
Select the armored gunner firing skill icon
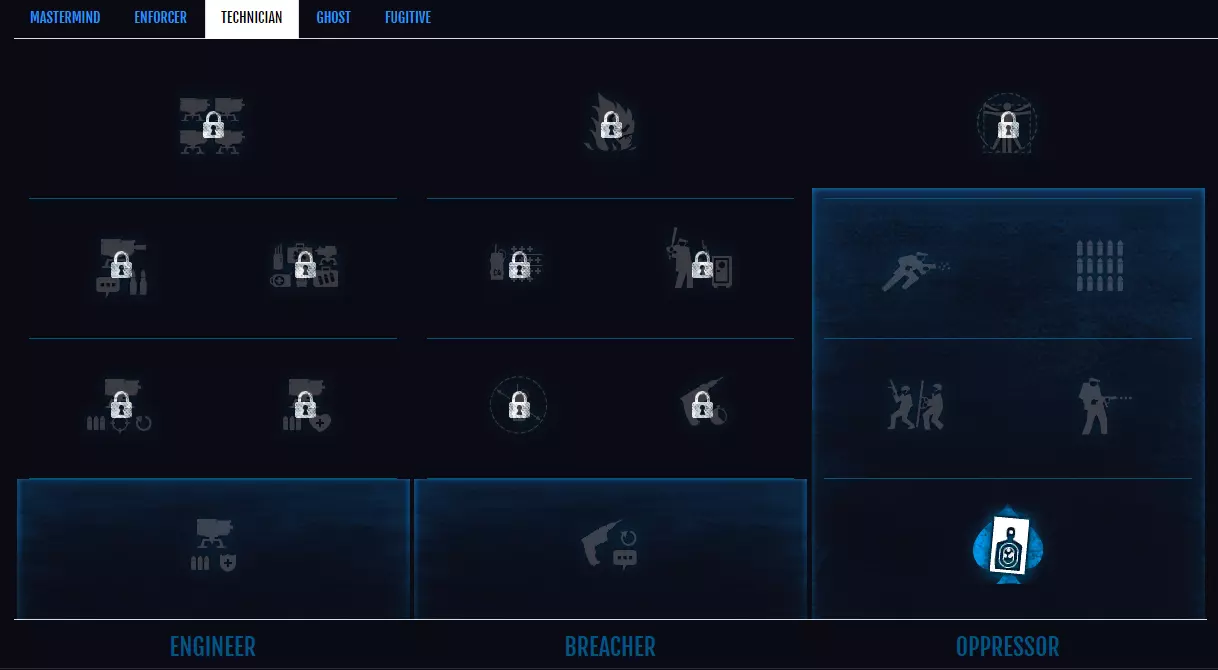(1103, 406)
